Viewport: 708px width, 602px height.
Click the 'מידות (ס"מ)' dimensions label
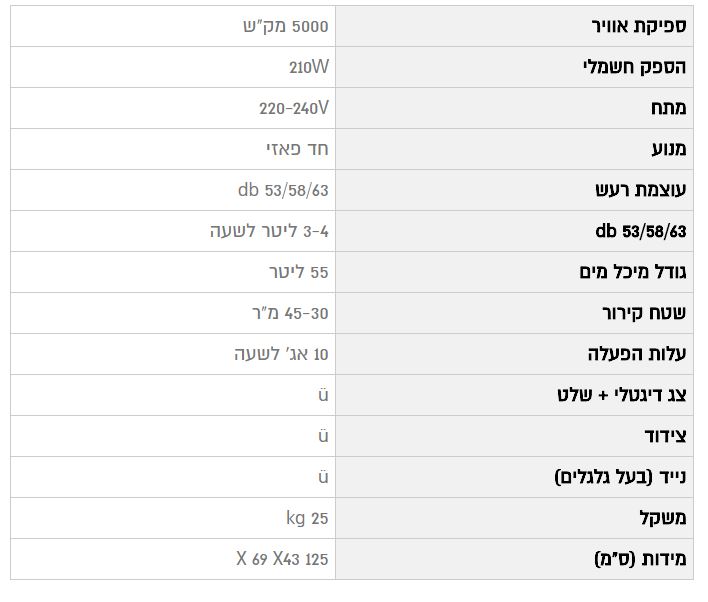[641, 559]
